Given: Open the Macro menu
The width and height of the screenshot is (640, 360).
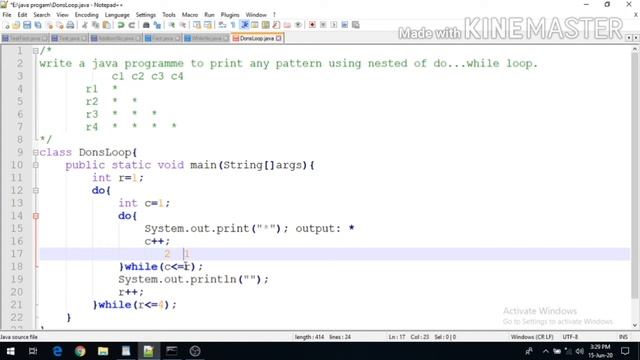Looking at the screenshot, I should tap(190, 15).
